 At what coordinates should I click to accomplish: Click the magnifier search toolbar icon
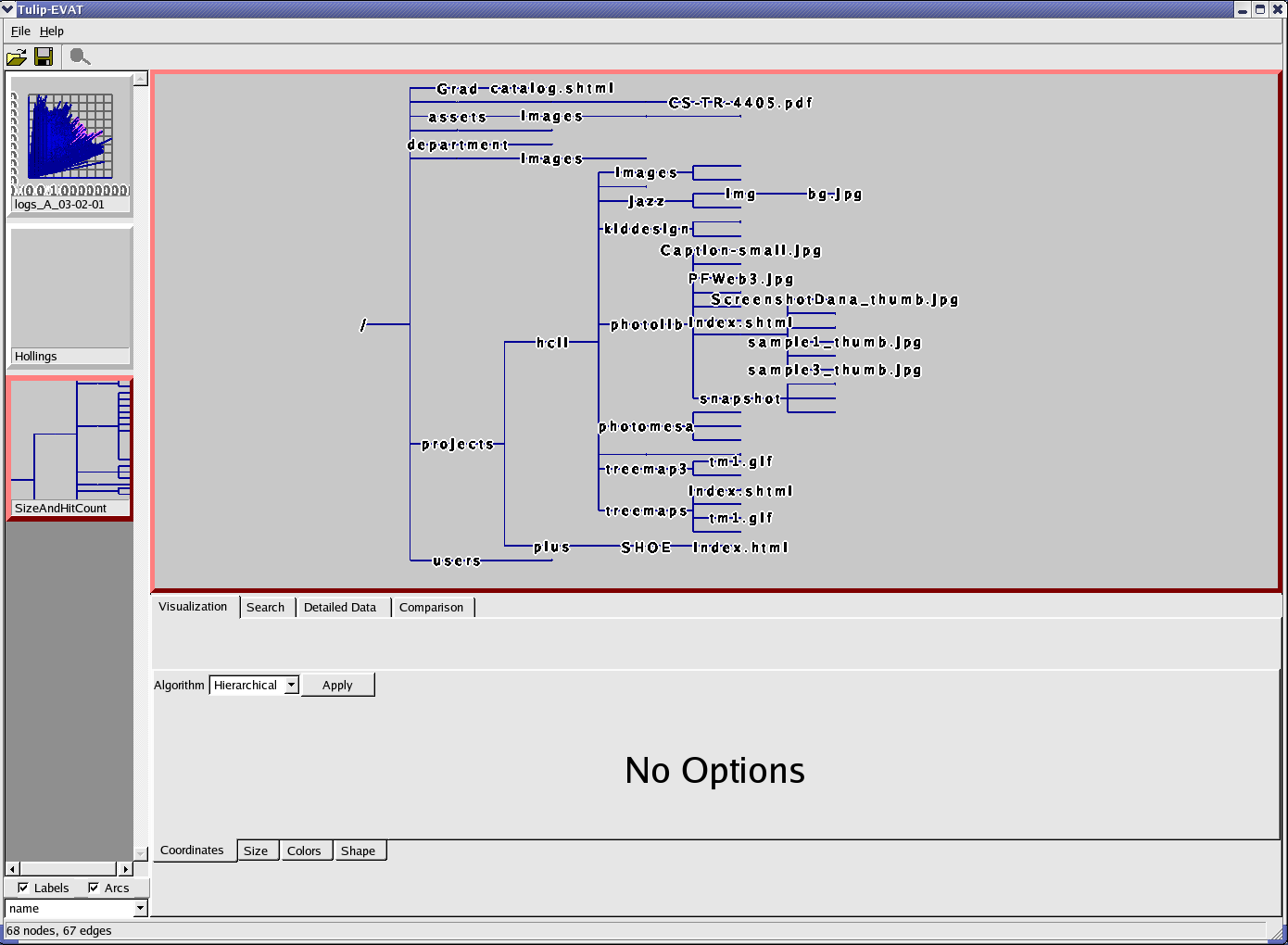(x=80, y=57)
